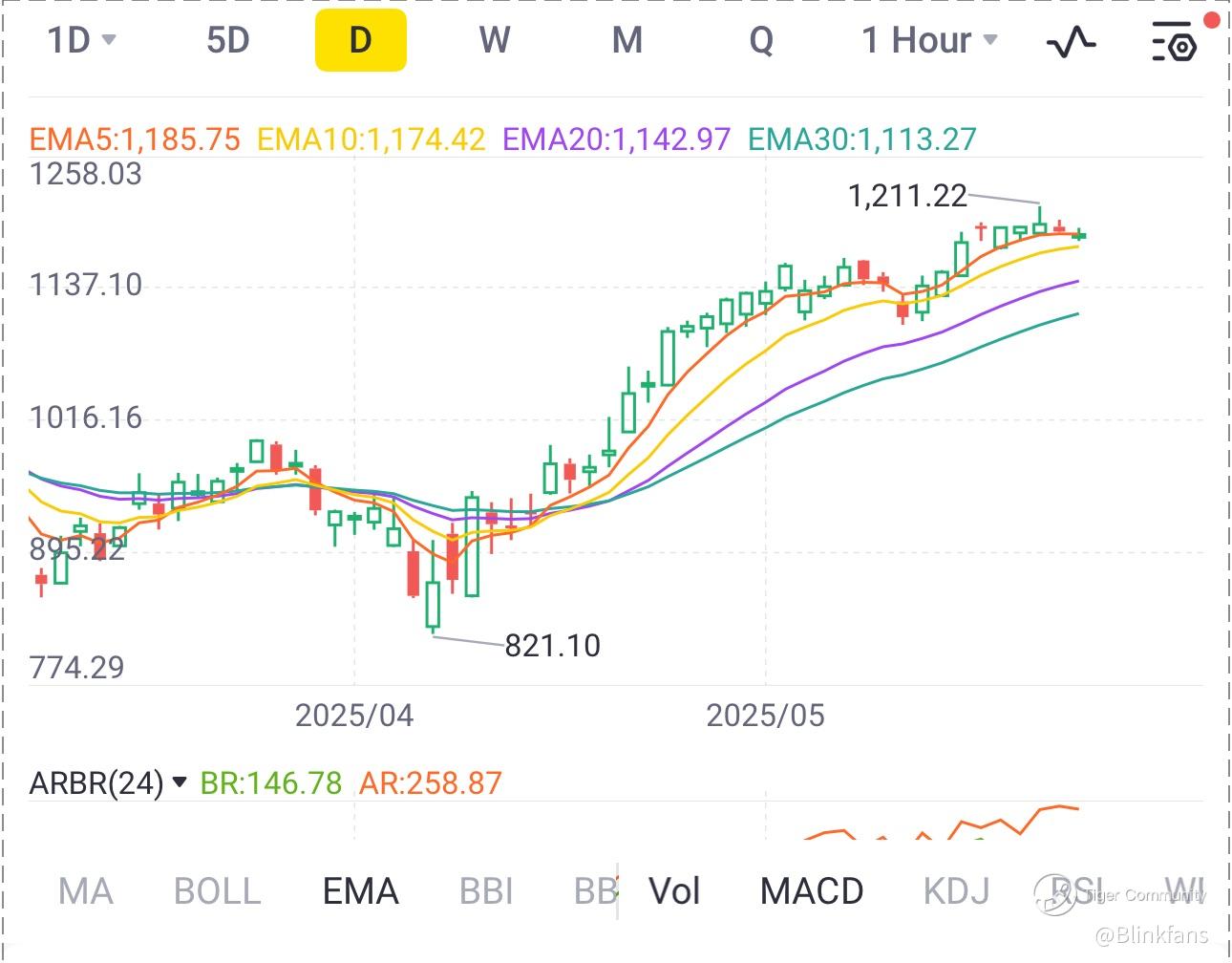1232x963 pixels.
Task: Click the 1016.16 price axis label
Action: click(86, 417)
